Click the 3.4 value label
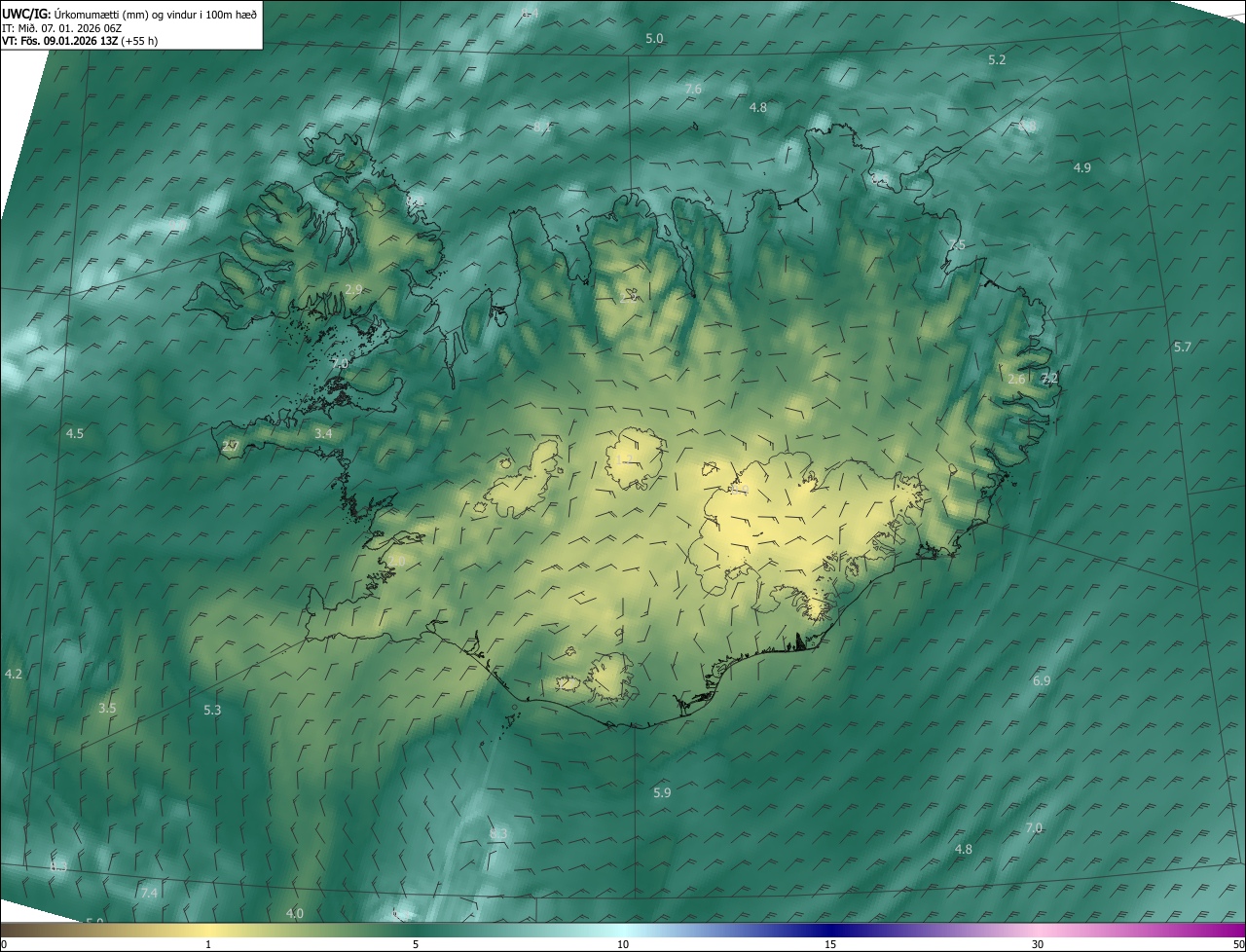The height and width of the screenshot is (952, 1246). coord(324,434)
